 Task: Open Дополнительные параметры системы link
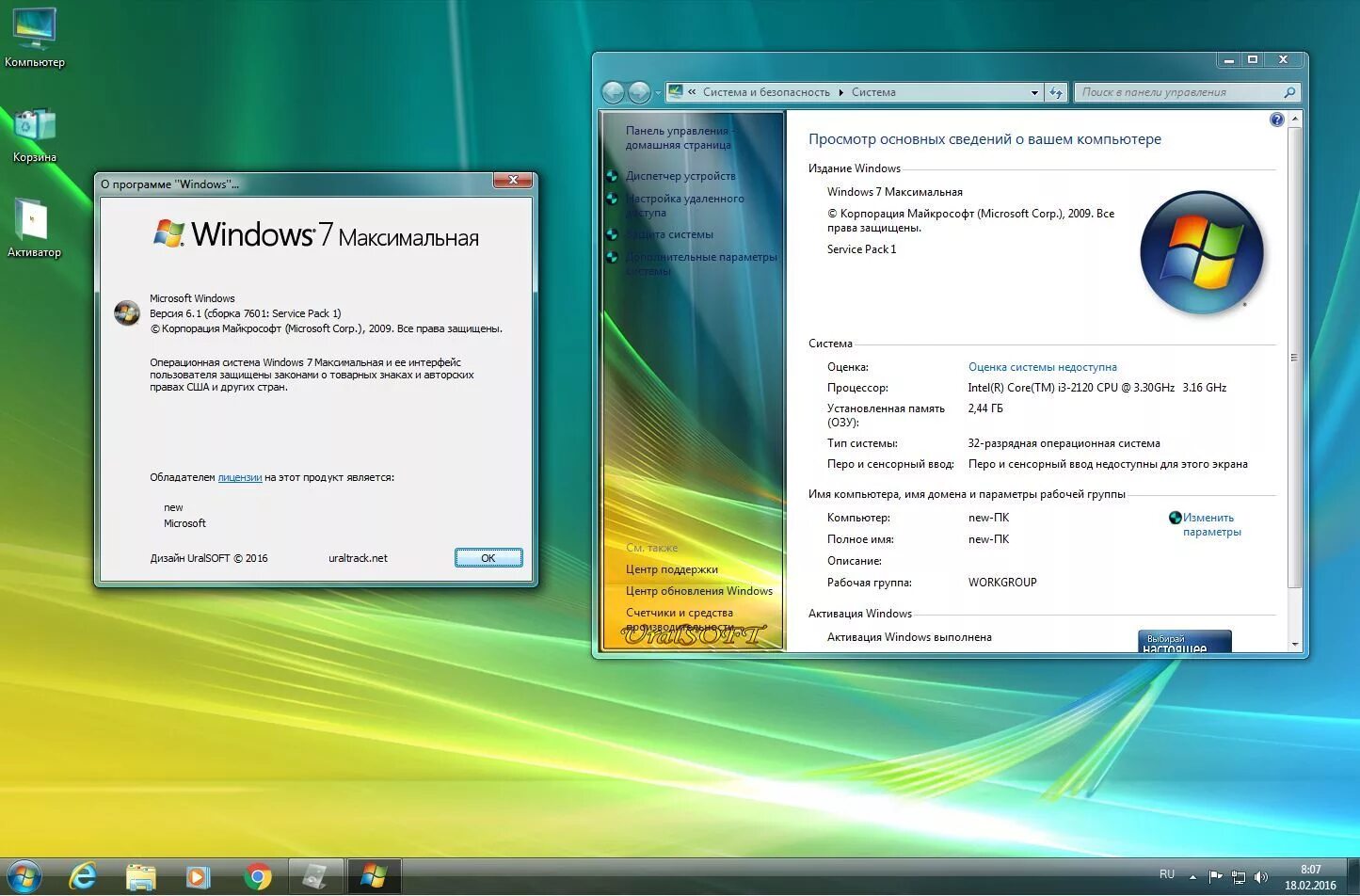coord(701,264)
